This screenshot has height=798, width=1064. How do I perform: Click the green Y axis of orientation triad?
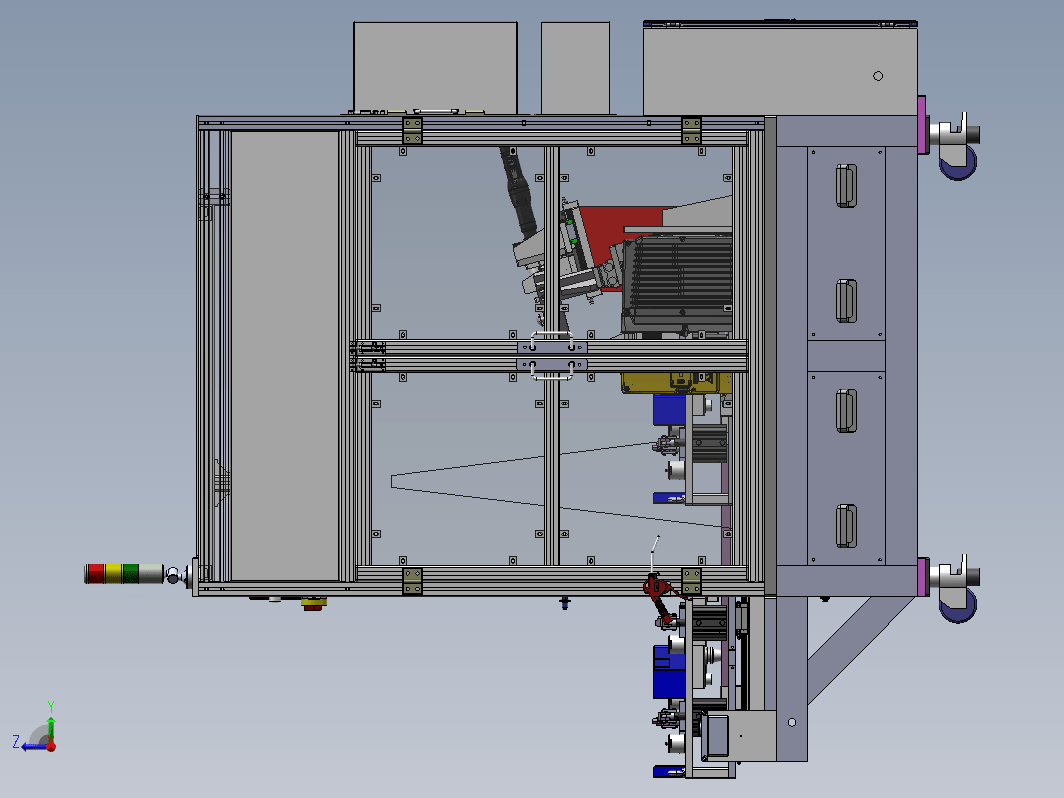[51, 727]
